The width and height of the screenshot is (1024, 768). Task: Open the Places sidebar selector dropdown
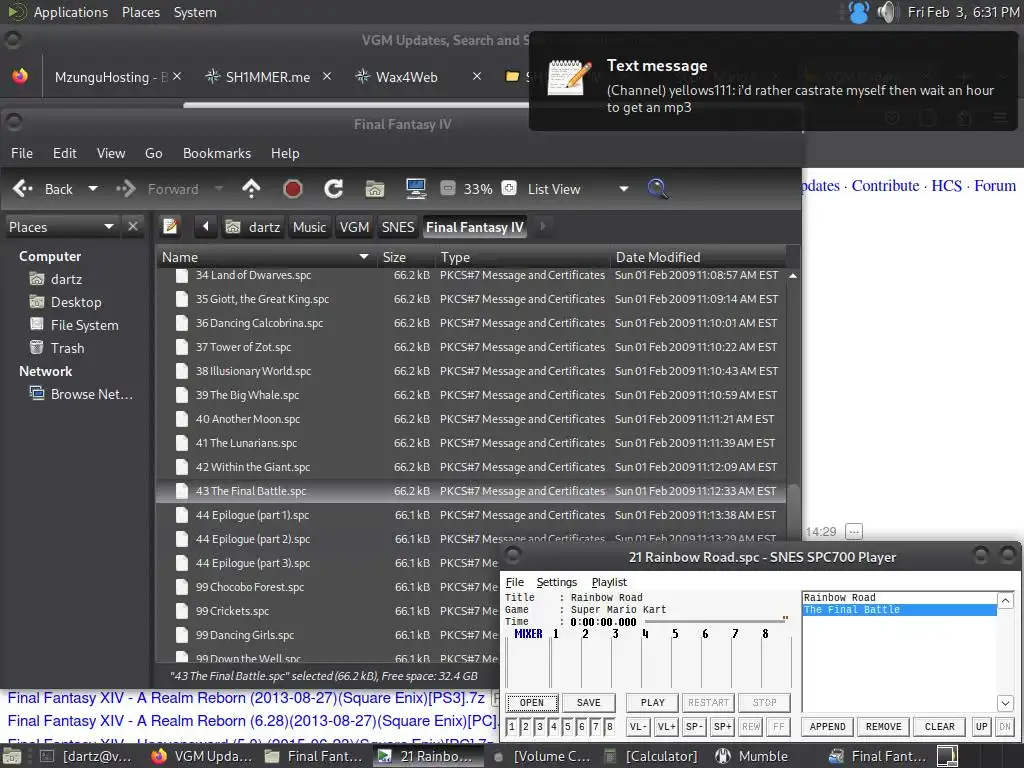pos(62,227)
